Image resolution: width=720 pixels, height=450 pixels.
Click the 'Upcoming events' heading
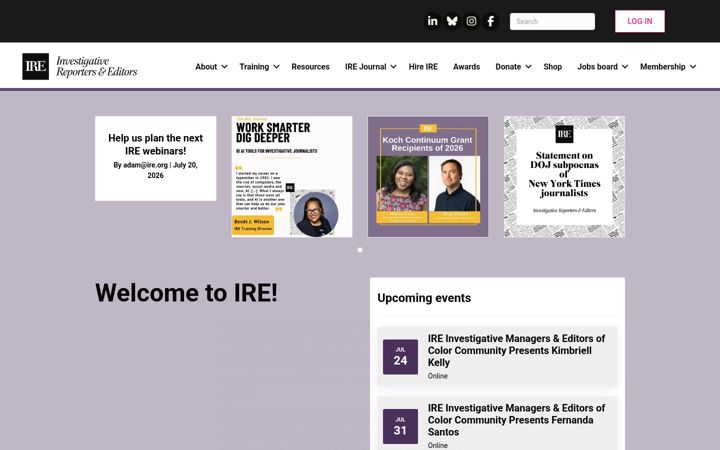[x=424, y=298]
